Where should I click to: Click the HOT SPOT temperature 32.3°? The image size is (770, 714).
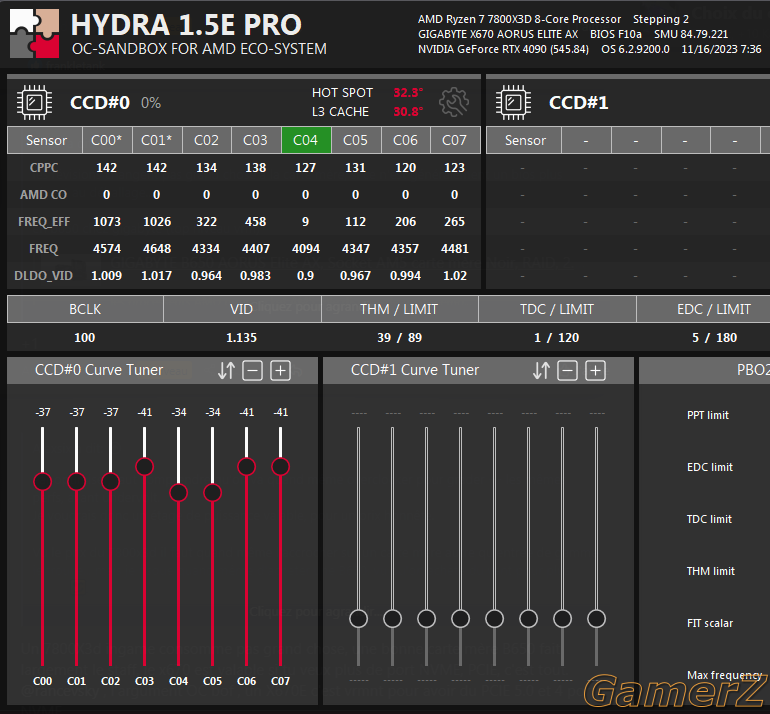coord(408,92)
